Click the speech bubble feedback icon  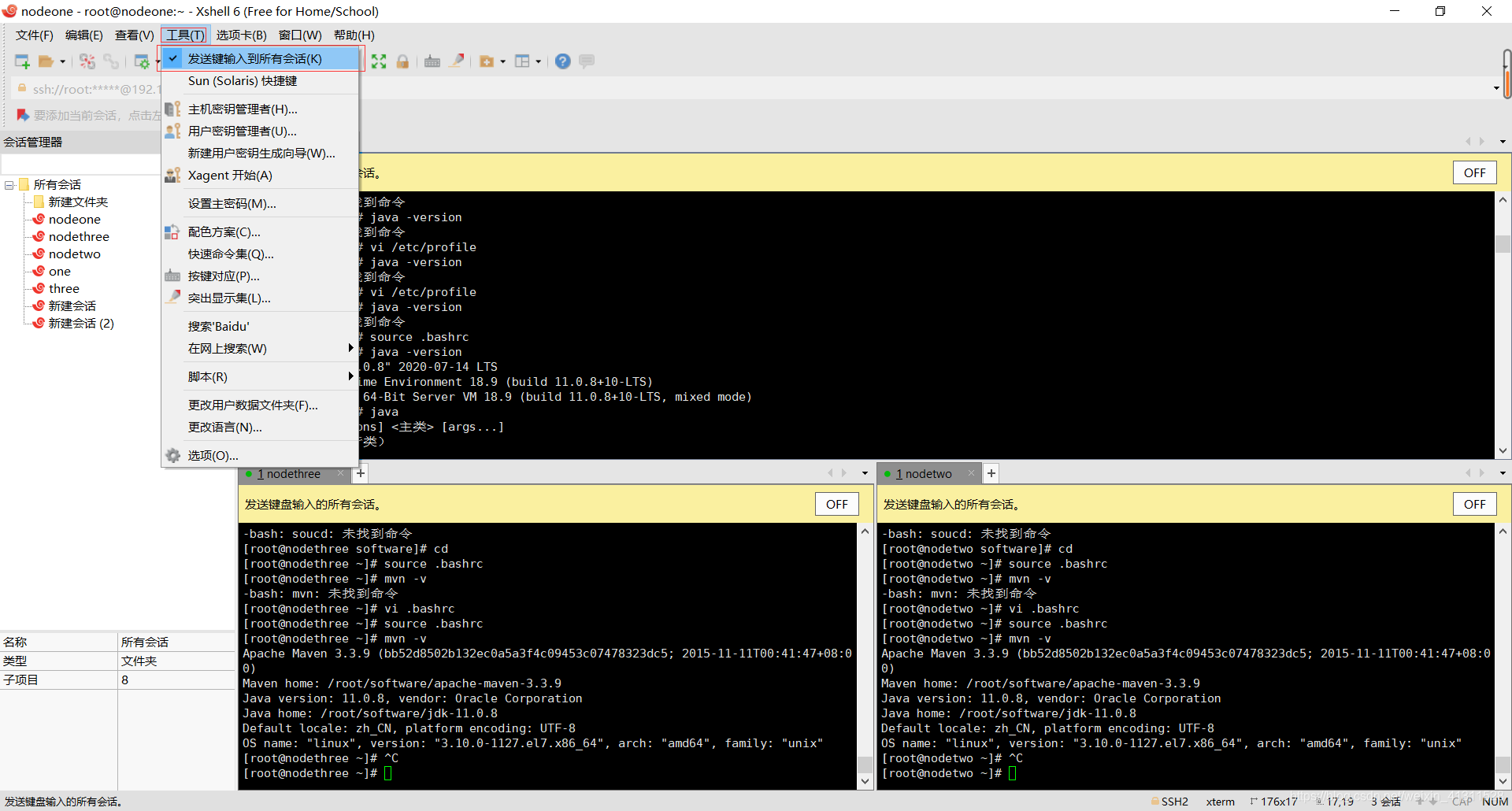587,61
